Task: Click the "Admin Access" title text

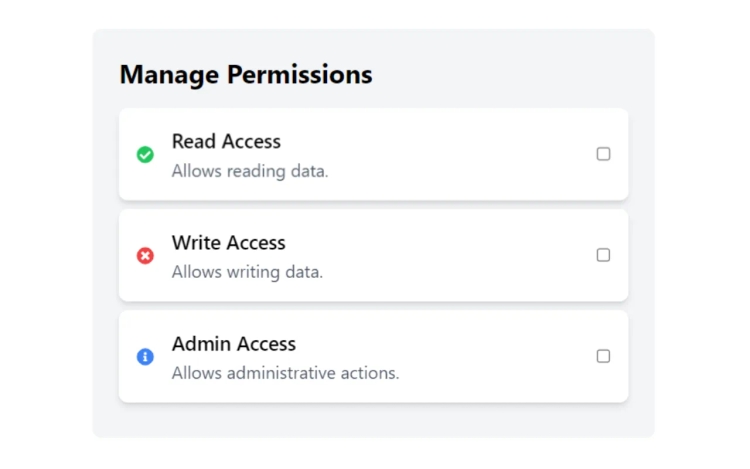Action: point(234,344)
